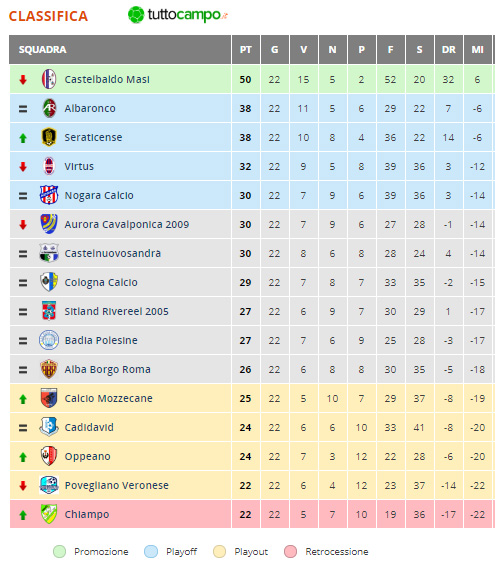Click the Aurora Cavalponica 2009 shield logo
Viewport: 495px width, 565px height.
click(x=49, y=224)
